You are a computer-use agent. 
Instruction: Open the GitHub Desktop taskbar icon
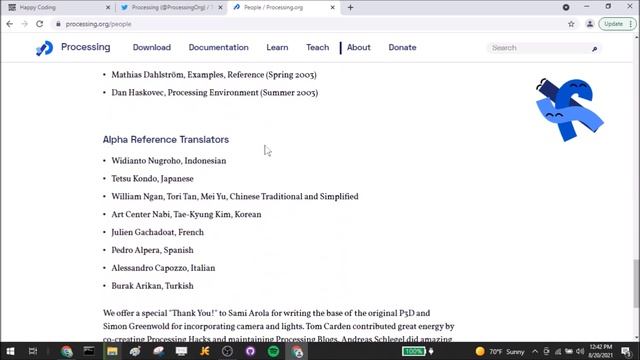250,351
